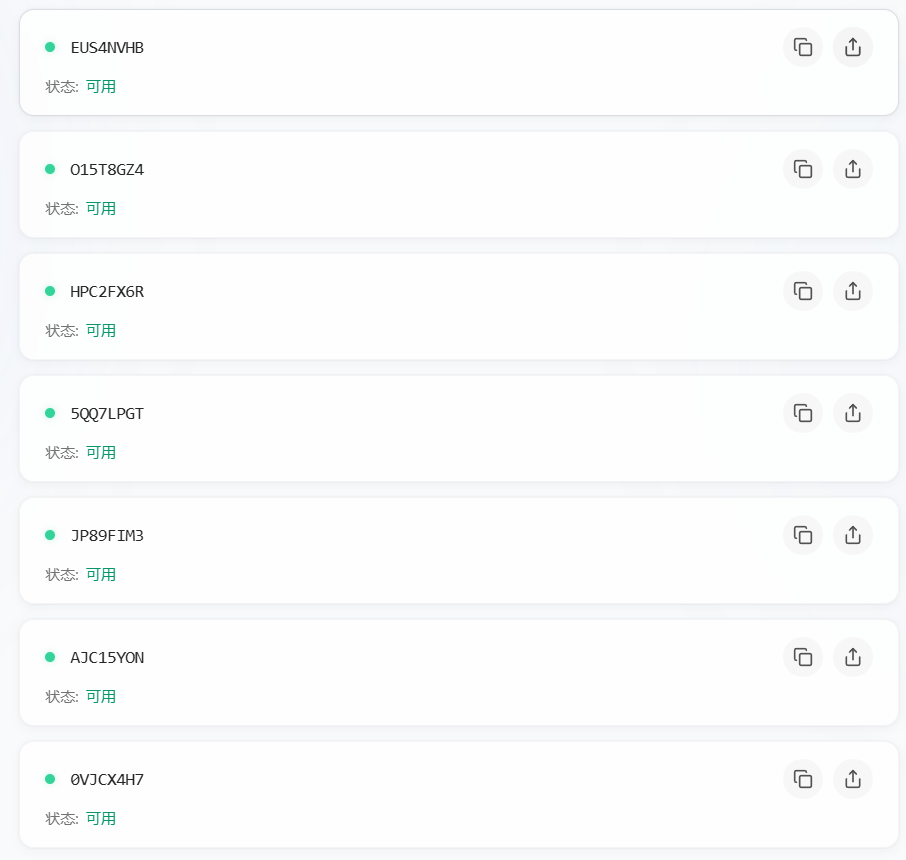Copy the code 0VJCX4H7

(x=802, y=779)
